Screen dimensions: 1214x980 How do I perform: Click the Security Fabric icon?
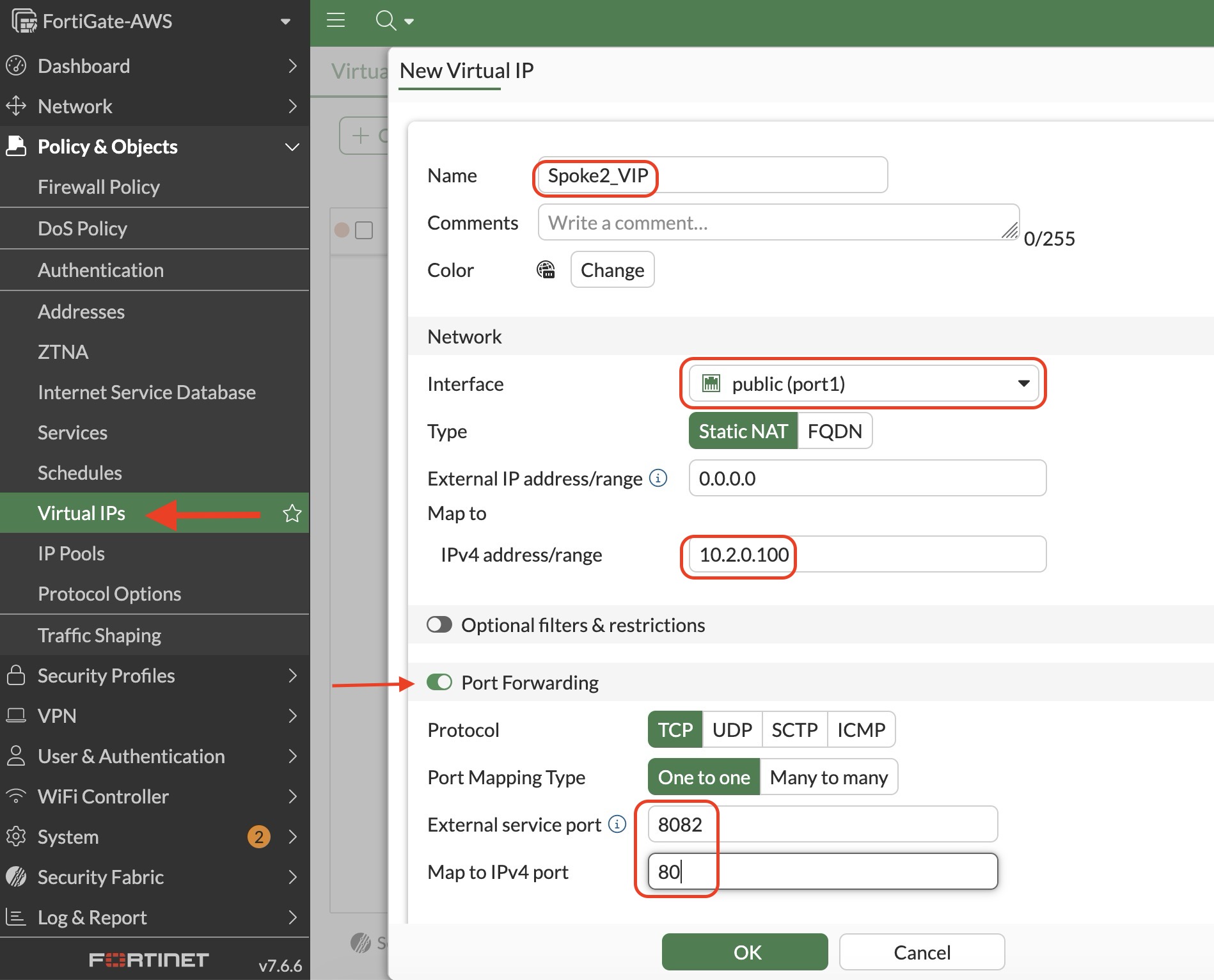click(16, 876)
